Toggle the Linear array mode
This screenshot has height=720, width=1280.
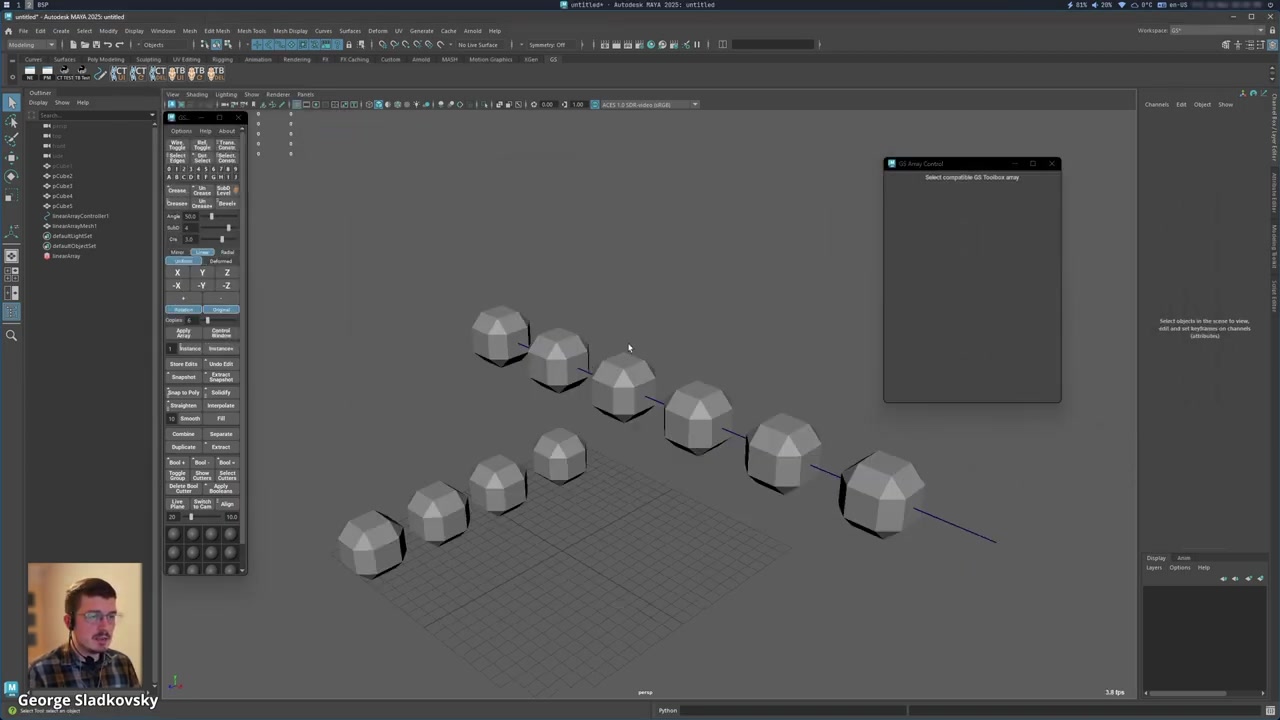(202, 252)
